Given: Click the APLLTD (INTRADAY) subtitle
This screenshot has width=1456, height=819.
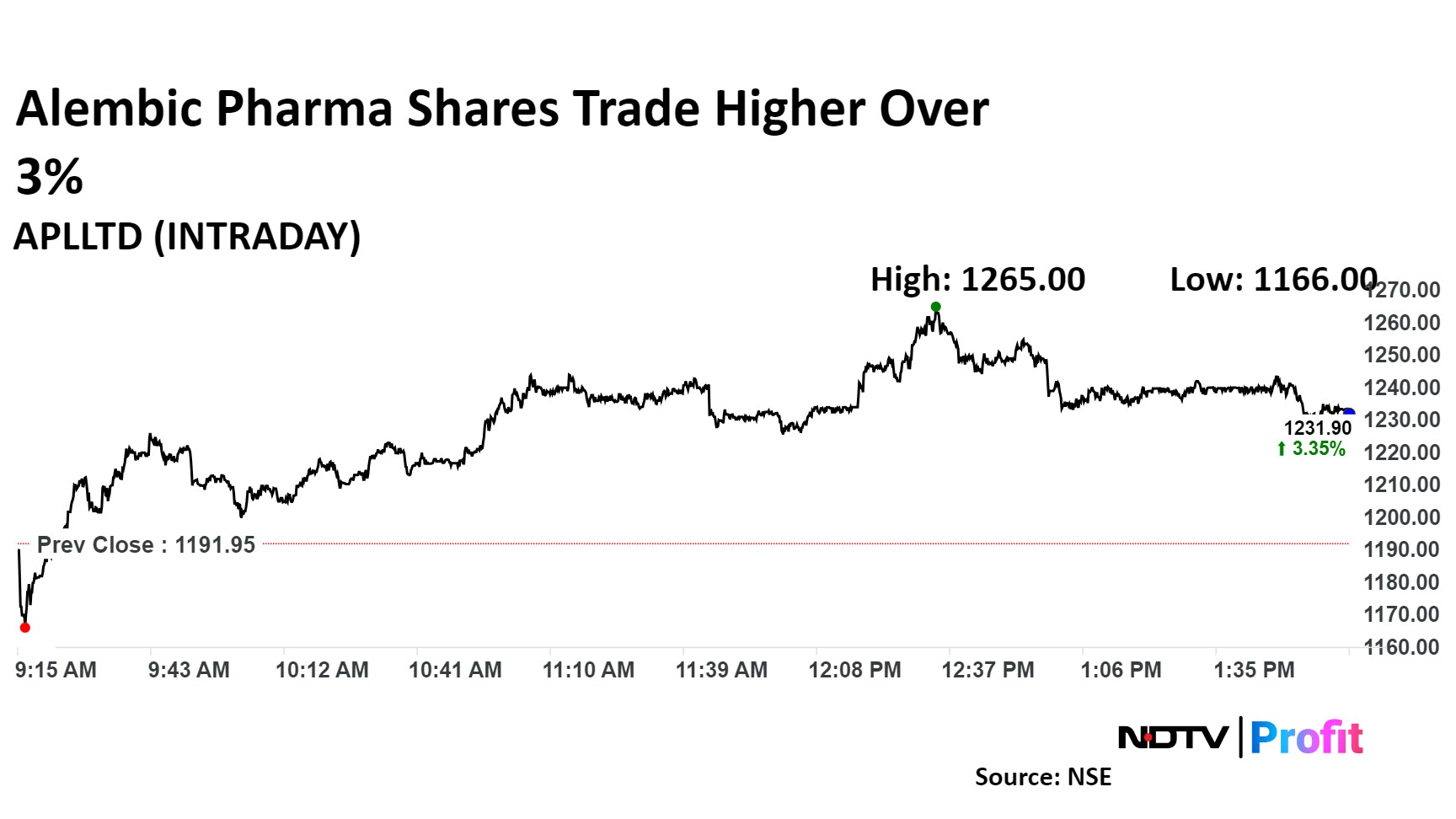Looking at the screenshot, I should pyautogui.click(x=187, y=237).
